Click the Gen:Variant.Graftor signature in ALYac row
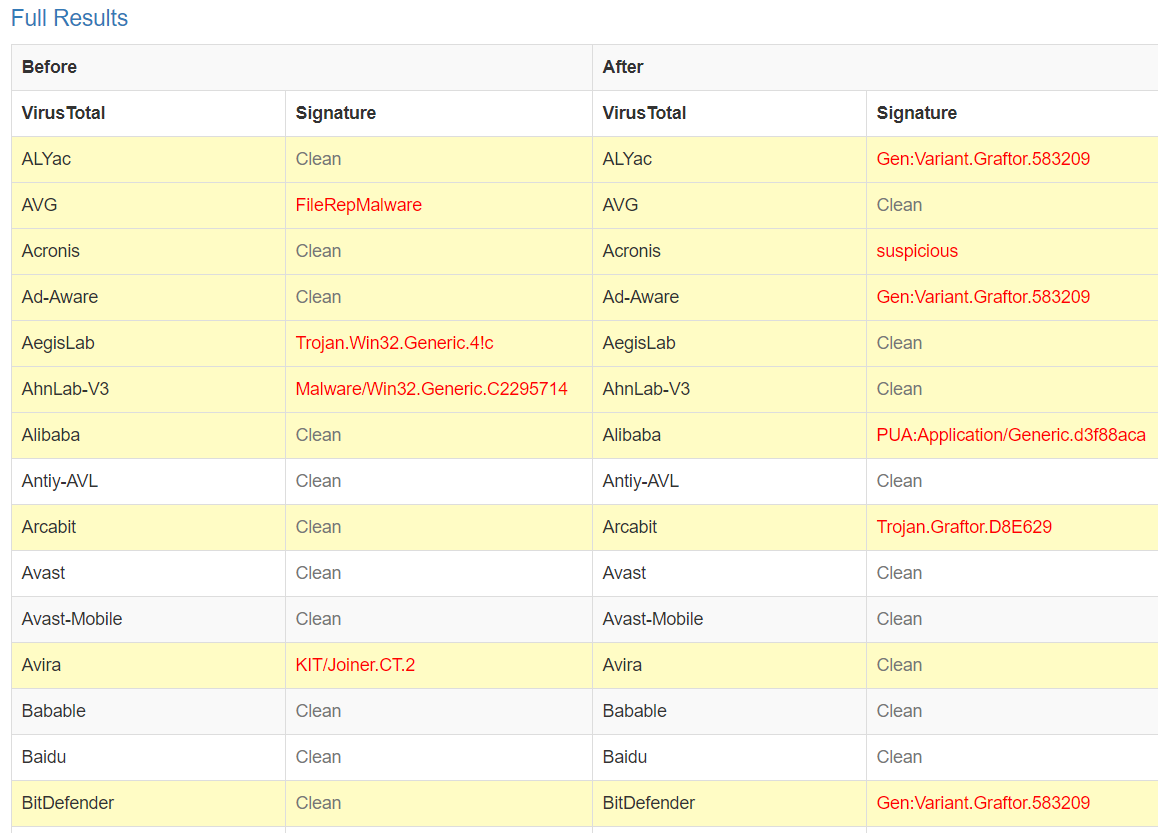 (982, 159)
